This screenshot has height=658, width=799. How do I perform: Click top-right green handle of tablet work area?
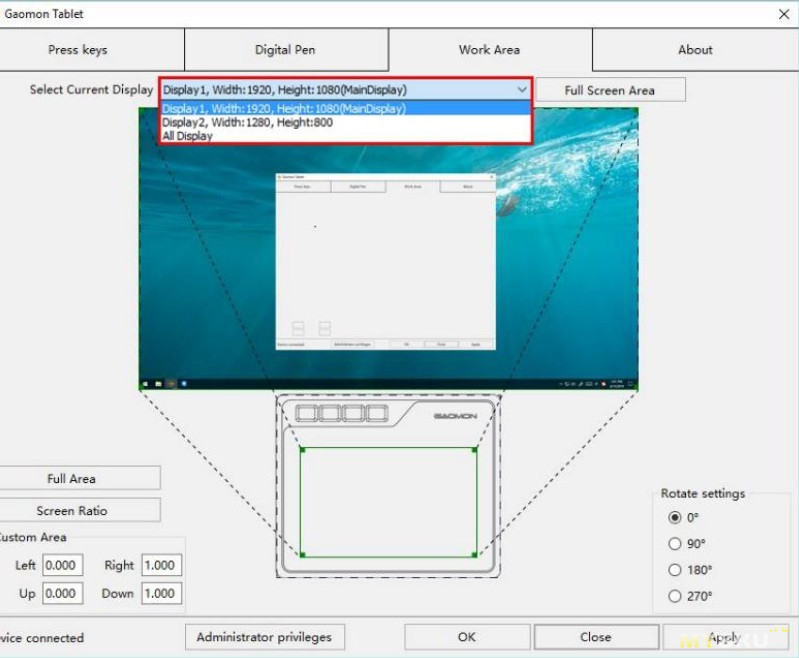[x=475, y=450]
